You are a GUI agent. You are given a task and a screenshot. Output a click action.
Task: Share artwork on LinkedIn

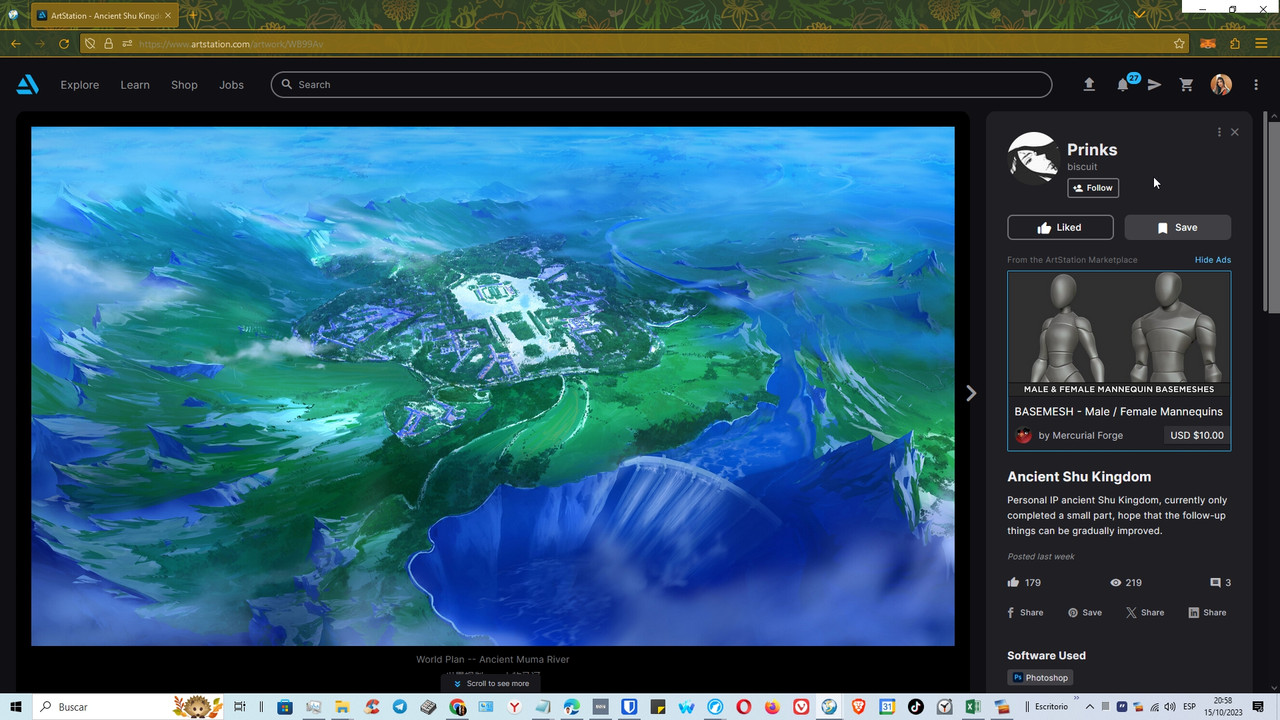tap(1207, 613)
